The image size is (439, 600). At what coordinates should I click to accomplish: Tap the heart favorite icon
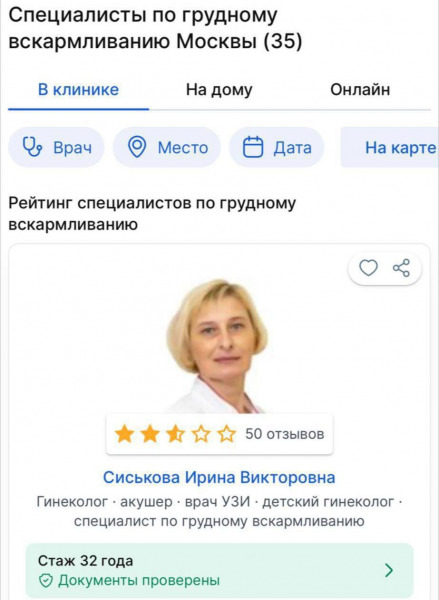[368, 268]
